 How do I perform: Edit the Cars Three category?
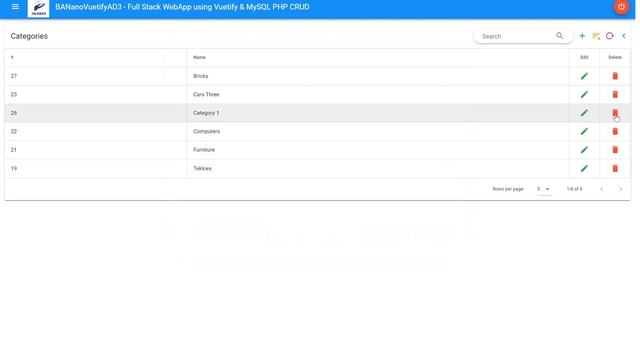[x=584, y=94]
